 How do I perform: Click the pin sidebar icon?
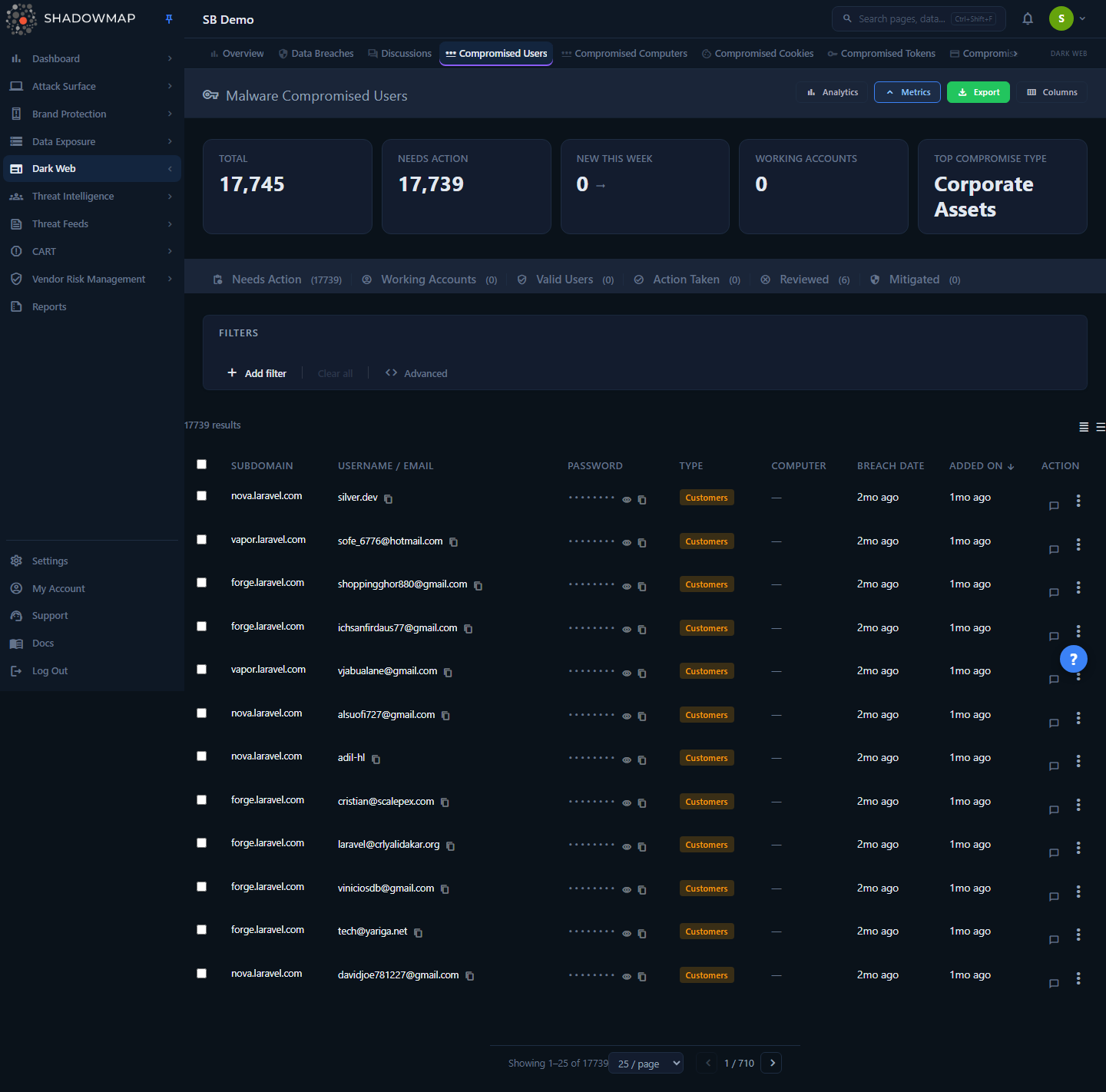(x=169, y=18)
